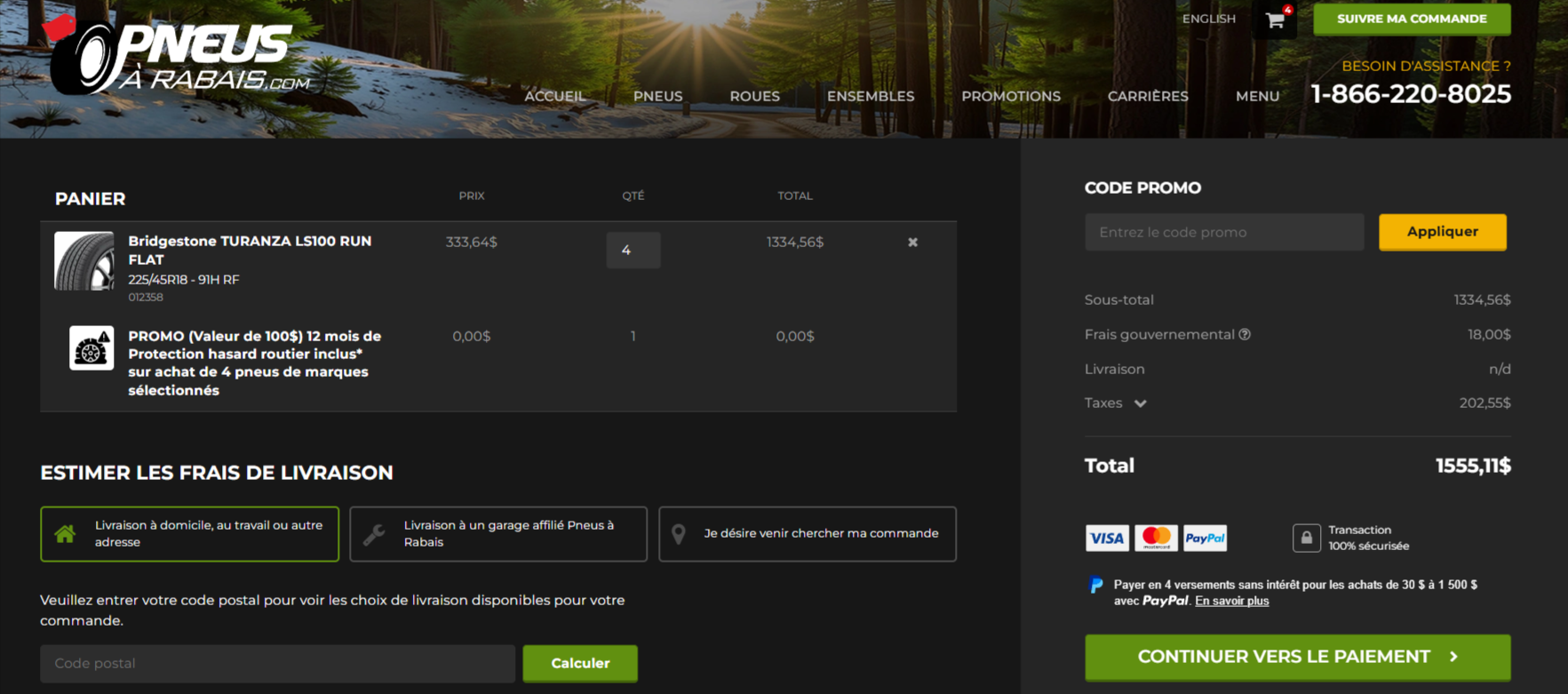
Task: Click the Visa payment icon
Action: (x=1107, y=538)
